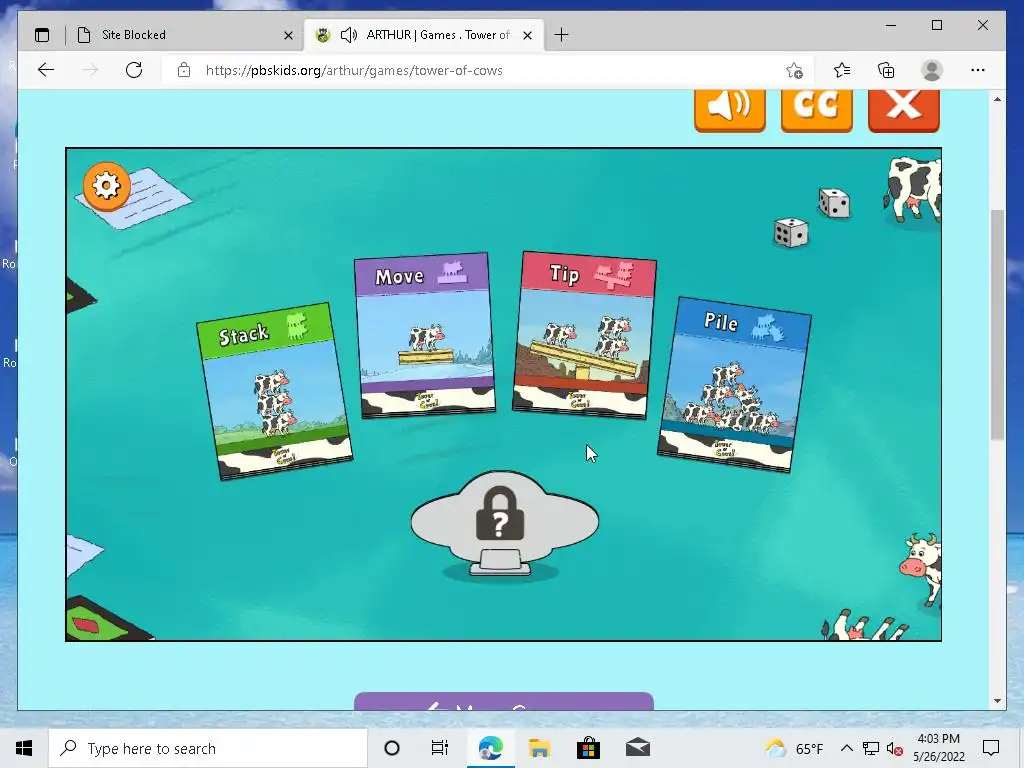Click the page scrollbar up arrow
This screenshot has height=768, width=1024.
997,99
